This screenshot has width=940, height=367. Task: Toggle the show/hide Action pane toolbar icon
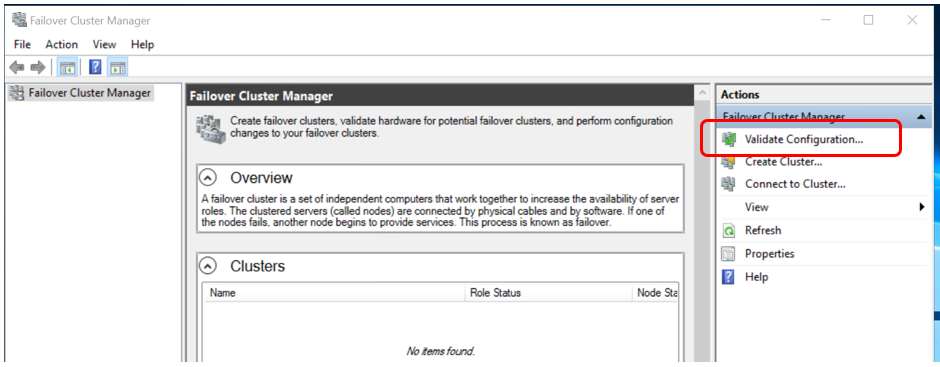click(118, 68)
